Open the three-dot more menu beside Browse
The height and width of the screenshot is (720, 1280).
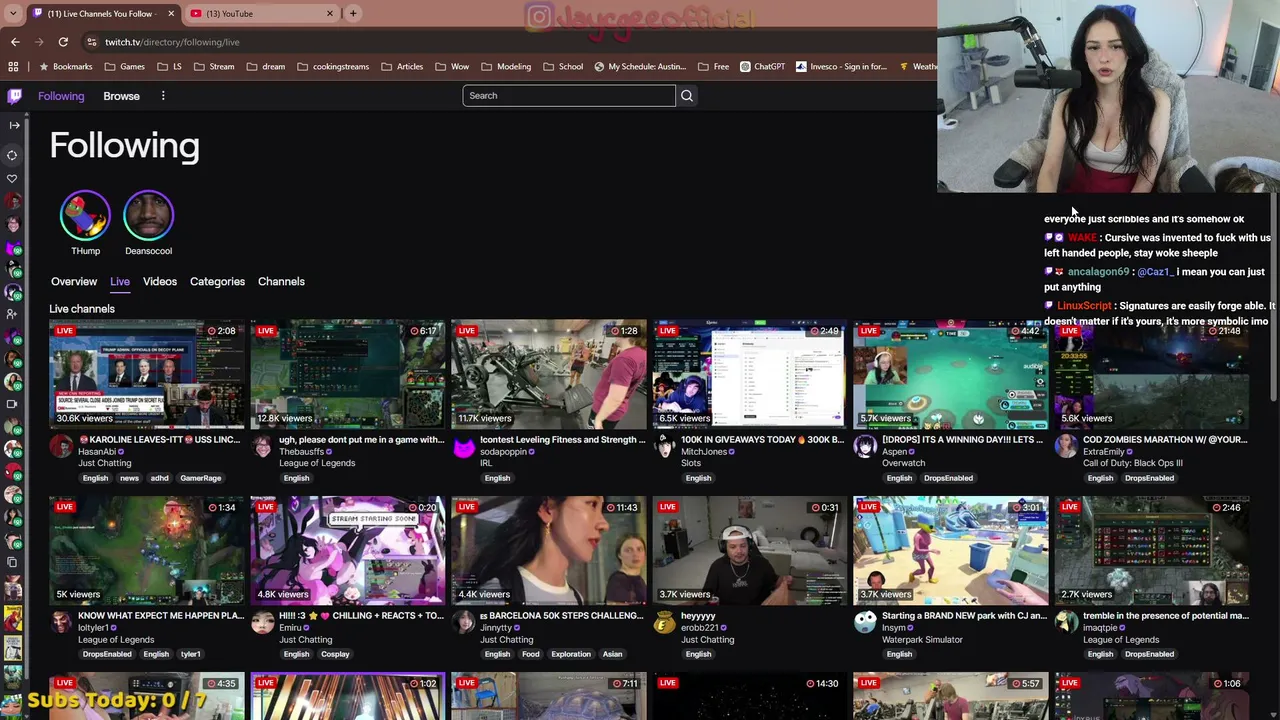(163, 96)
